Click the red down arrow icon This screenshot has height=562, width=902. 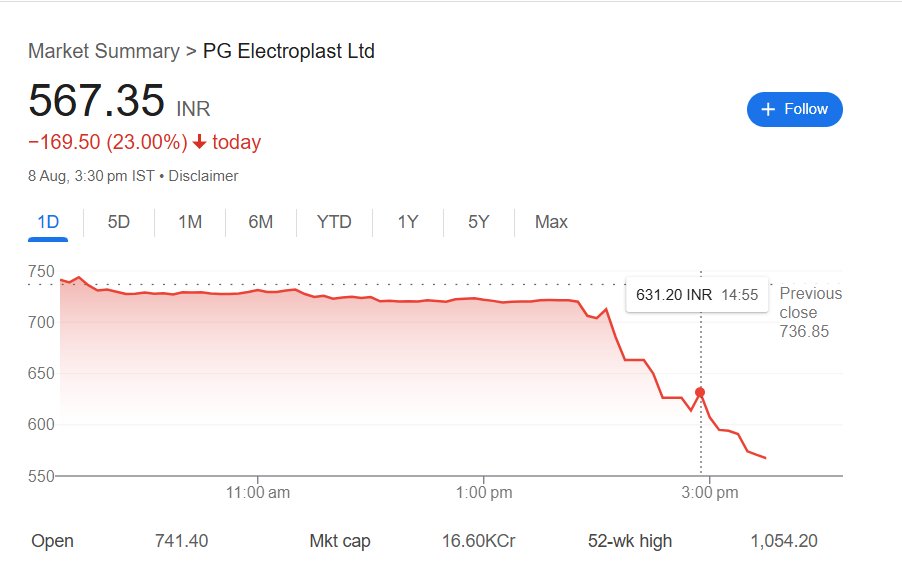(x=199, y=142)
